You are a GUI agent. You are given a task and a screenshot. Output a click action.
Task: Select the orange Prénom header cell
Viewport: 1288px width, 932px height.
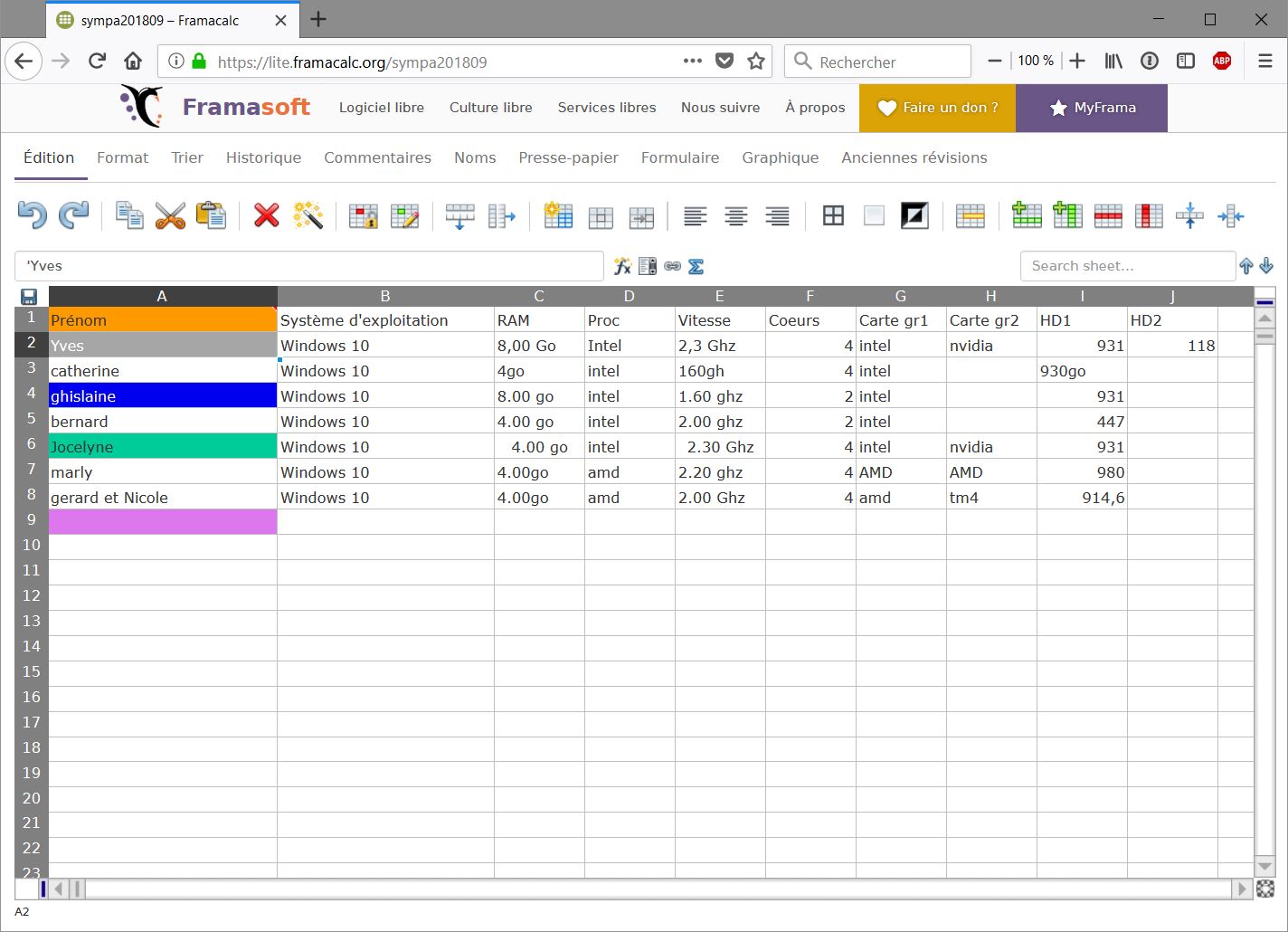163,319
